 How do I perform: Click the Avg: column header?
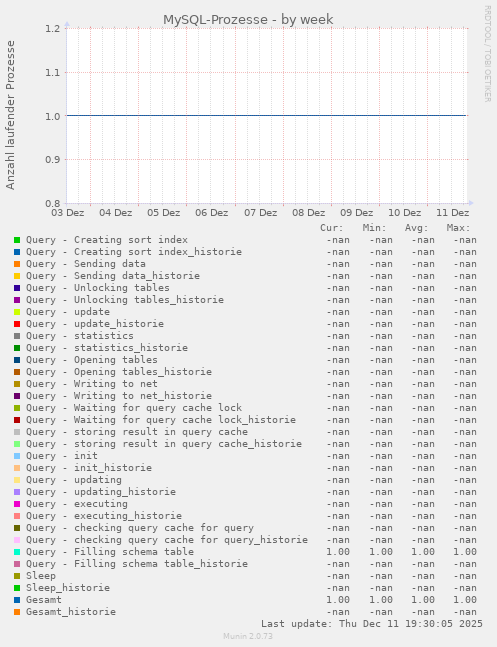point(417,228)
